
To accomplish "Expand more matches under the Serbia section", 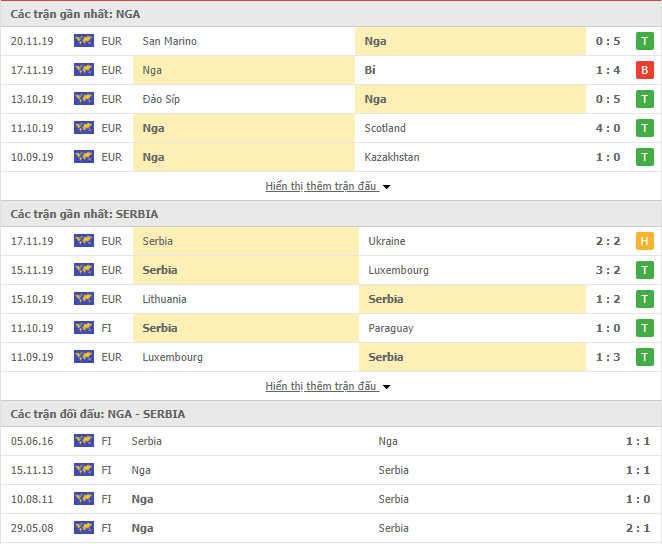I will 321,386.
